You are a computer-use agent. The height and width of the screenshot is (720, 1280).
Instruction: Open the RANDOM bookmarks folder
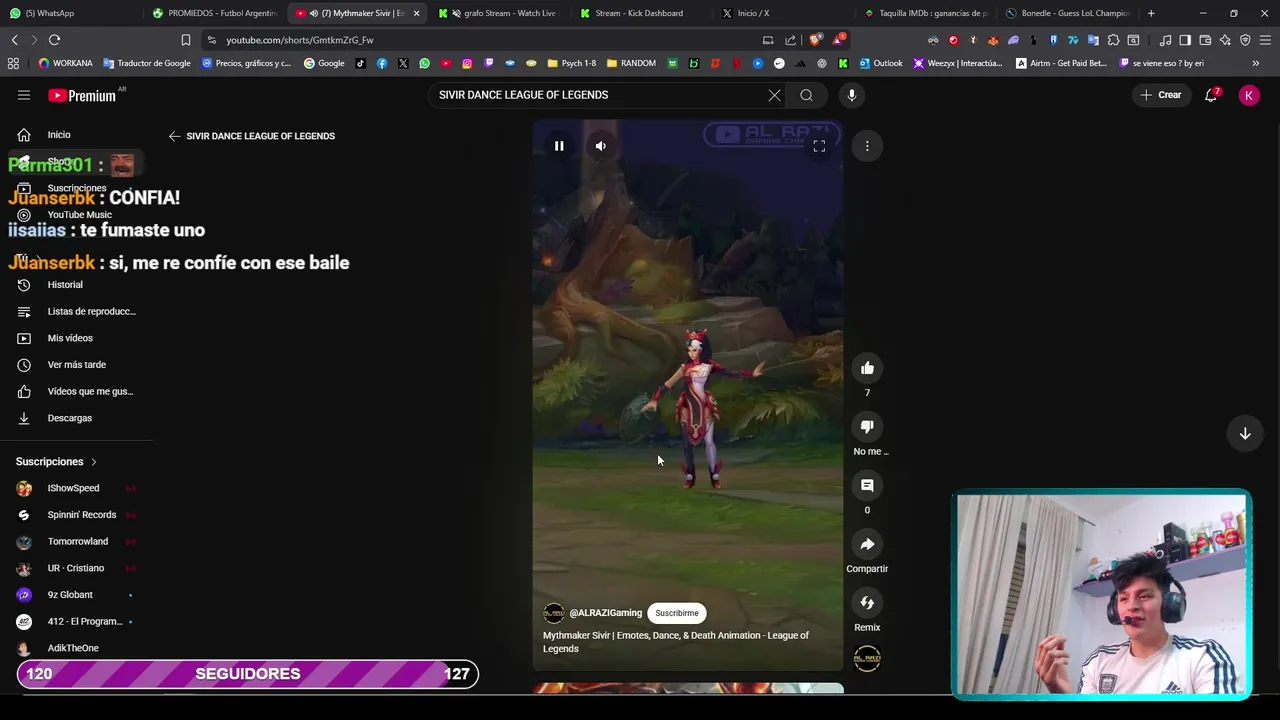pos(631,63)
